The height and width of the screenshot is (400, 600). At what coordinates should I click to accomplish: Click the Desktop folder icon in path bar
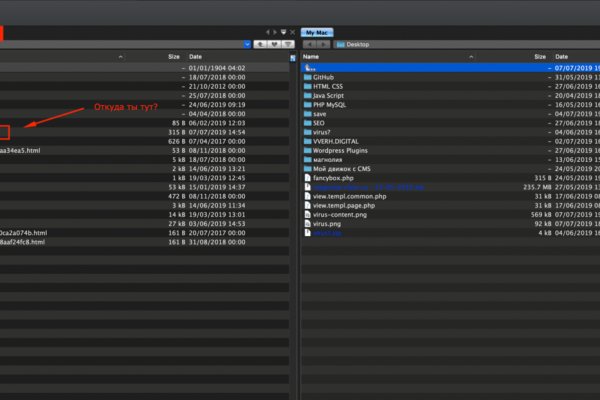(x=341, y=45)
